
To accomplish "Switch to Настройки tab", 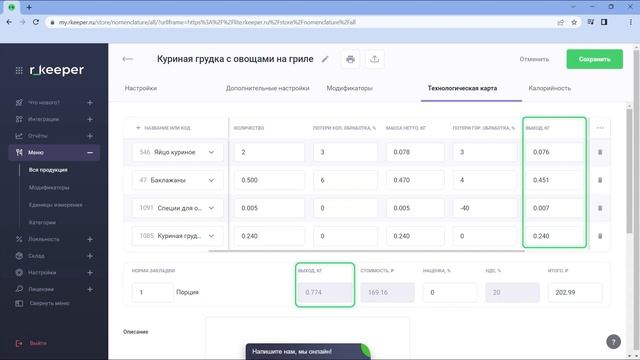I will coord(141,88).
